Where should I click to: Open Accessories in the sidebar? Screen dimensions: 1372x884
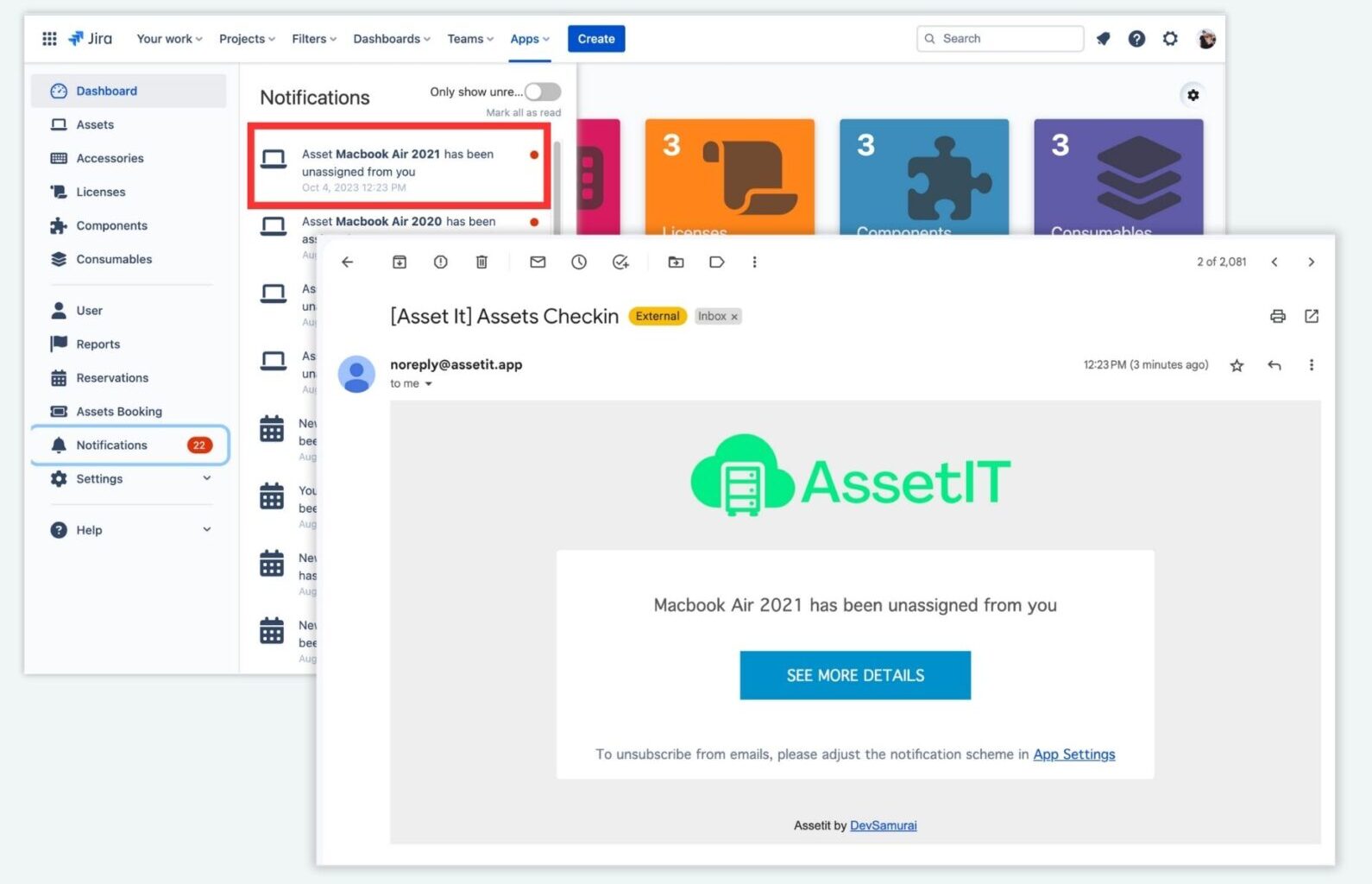(129, 158)
